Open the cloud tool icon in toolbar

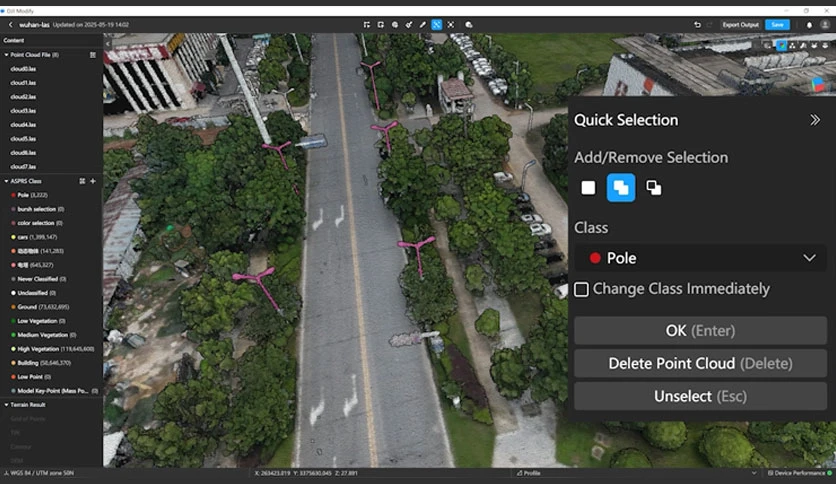469,25
